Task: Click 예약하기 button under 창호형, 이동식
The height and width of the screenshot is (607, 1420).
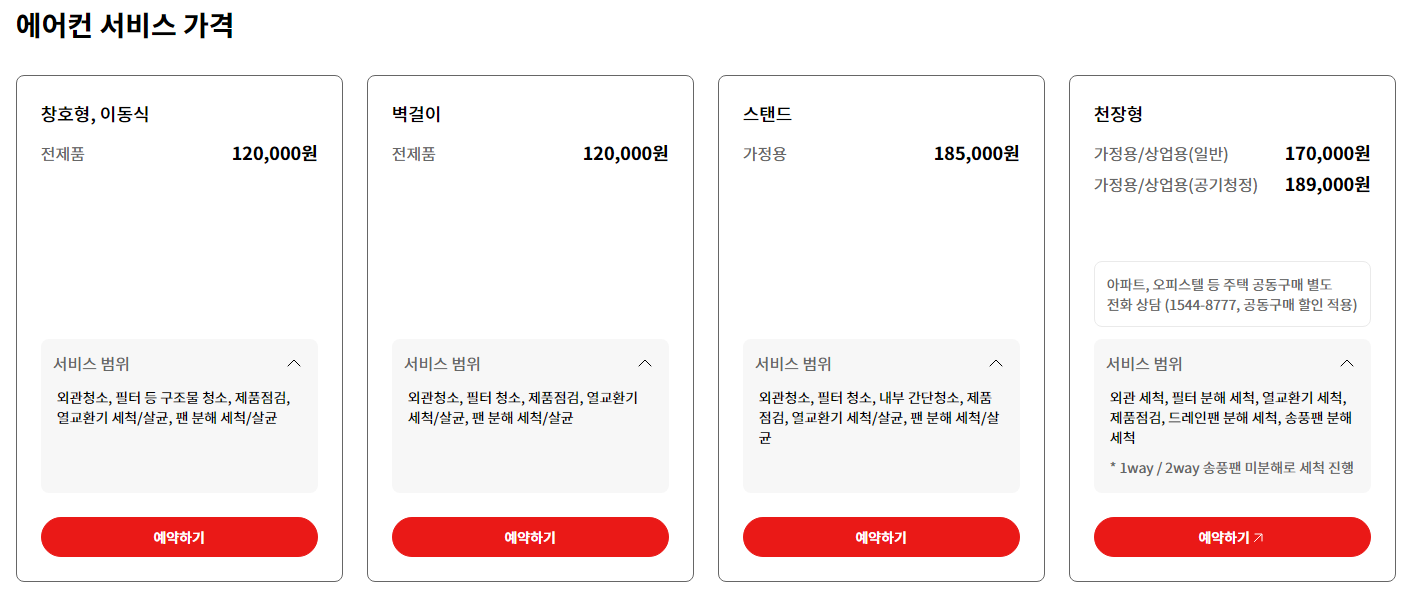Action: [179, 537]
